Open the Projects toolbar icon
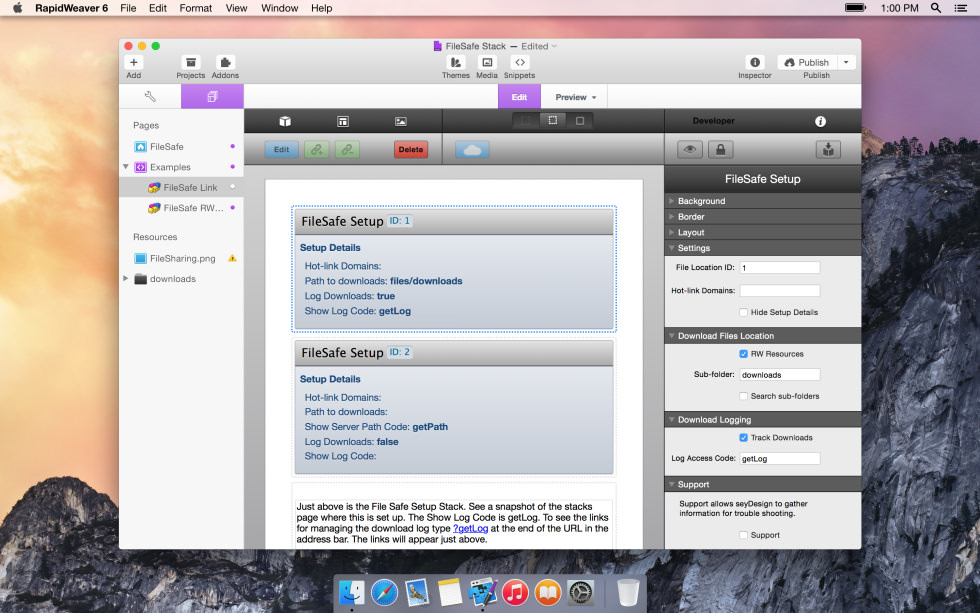980x613 pixels. coord(191,62)
